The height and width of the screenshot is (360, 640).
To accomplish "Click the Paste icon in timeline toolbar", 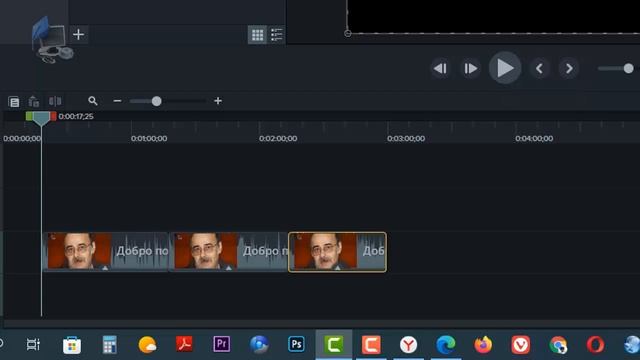I will point(33,101).
